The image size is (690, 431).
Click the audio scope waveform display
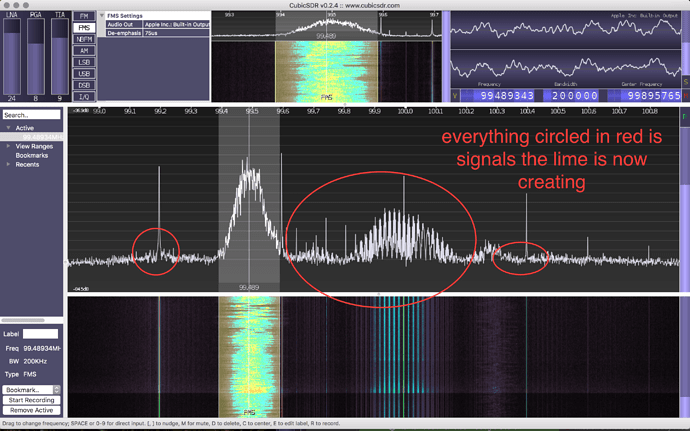566,50
